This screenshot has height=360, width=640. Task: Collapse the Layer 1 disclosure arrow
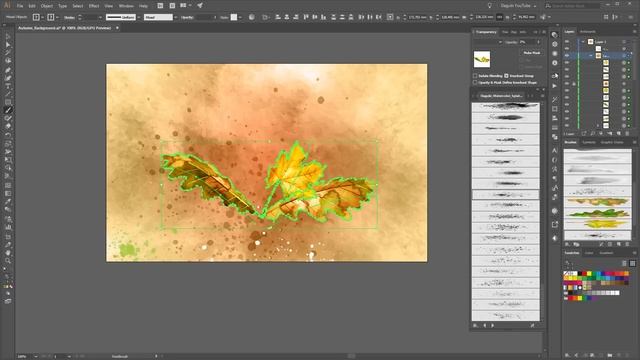(583, 42)
